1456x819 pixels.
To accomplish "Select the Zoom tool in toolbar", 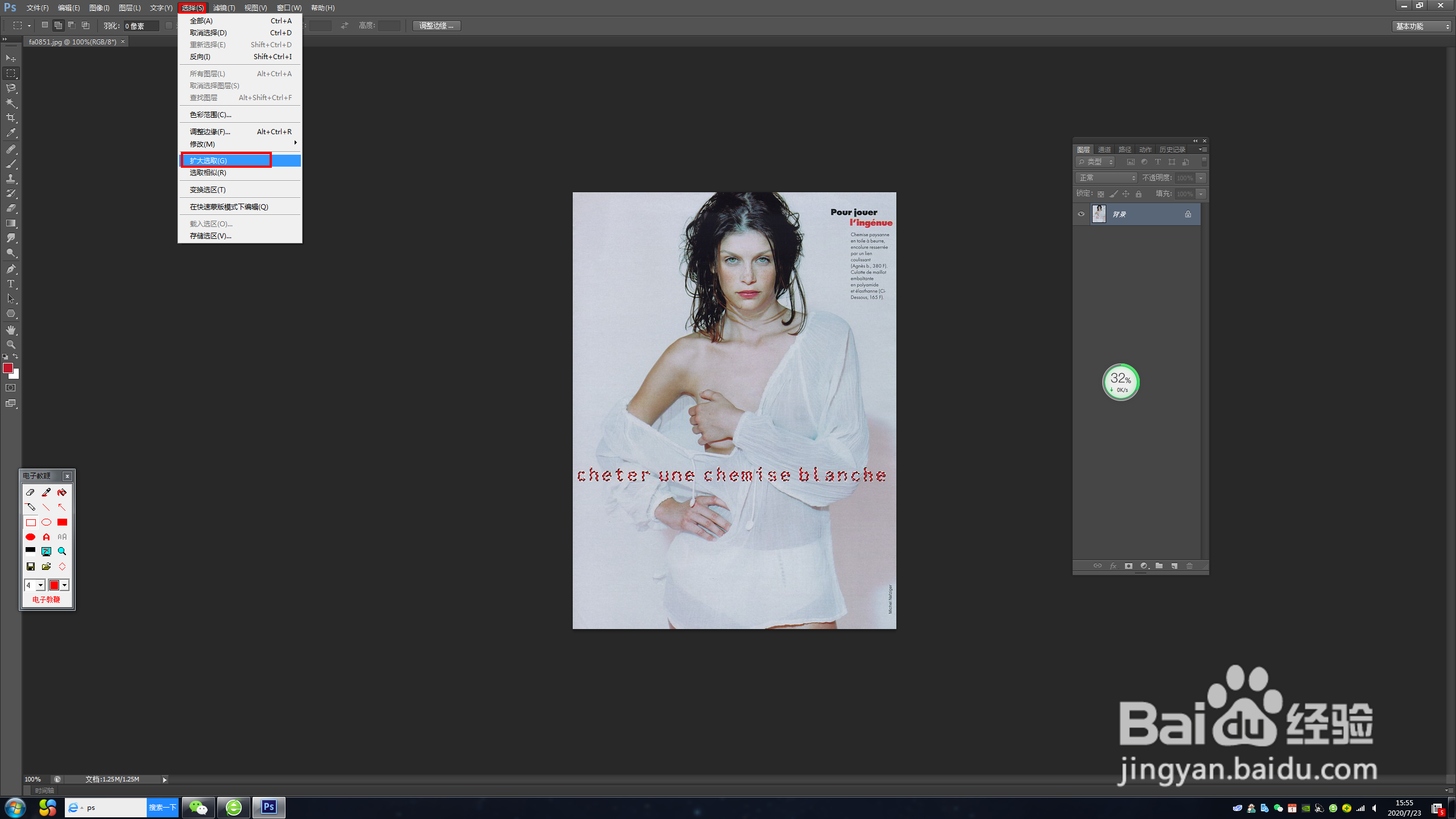I will 11,345.
